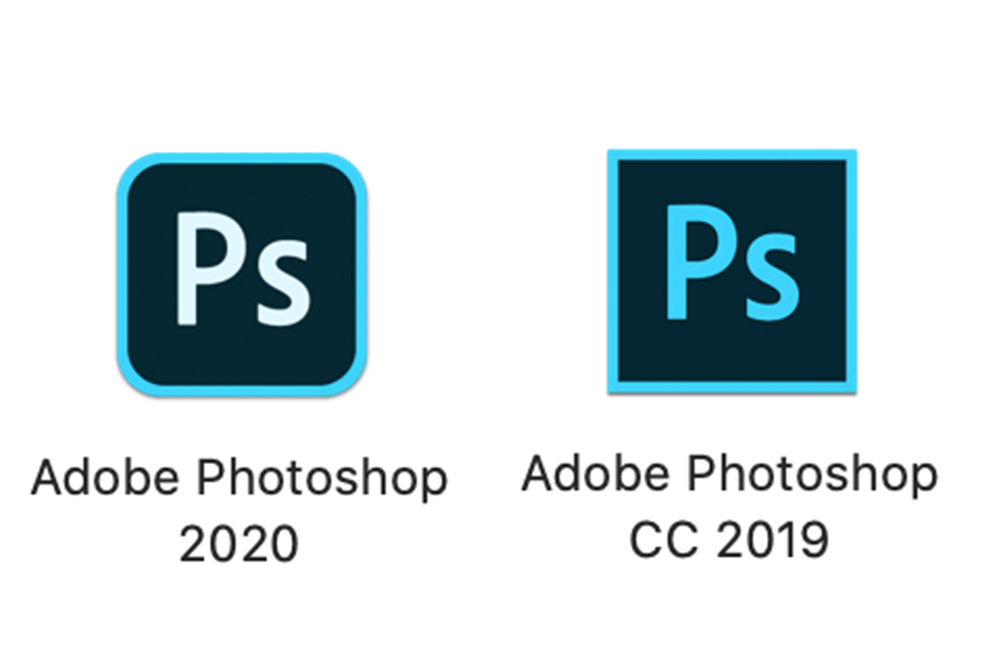Click cyan border of square Photoshop icon

coord(732,154)
